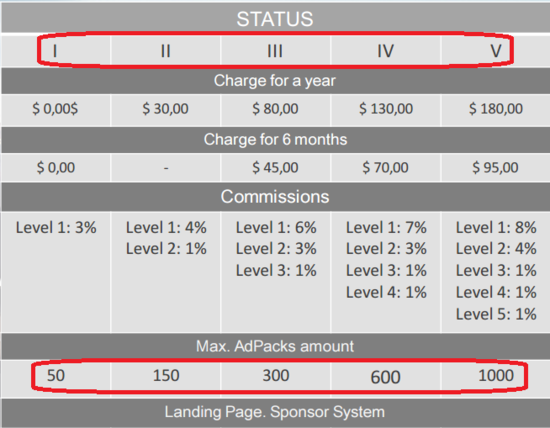Click the $ 80,00 yearly charge cell
Image resolution: width=550 pixels, height=428 pixels.
click(x=275, y=109)
